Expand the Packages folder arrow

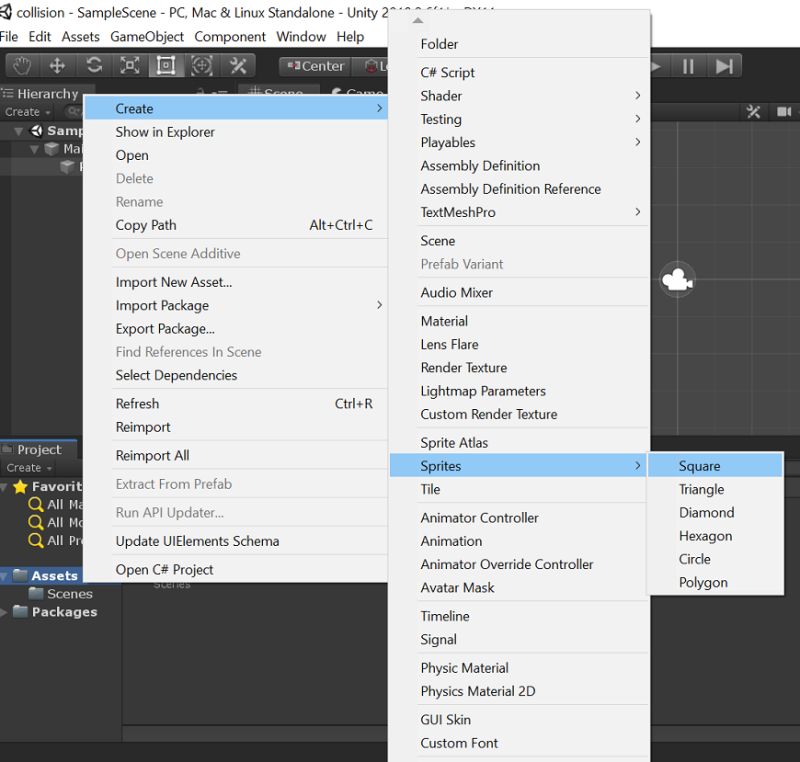point(4,612)
